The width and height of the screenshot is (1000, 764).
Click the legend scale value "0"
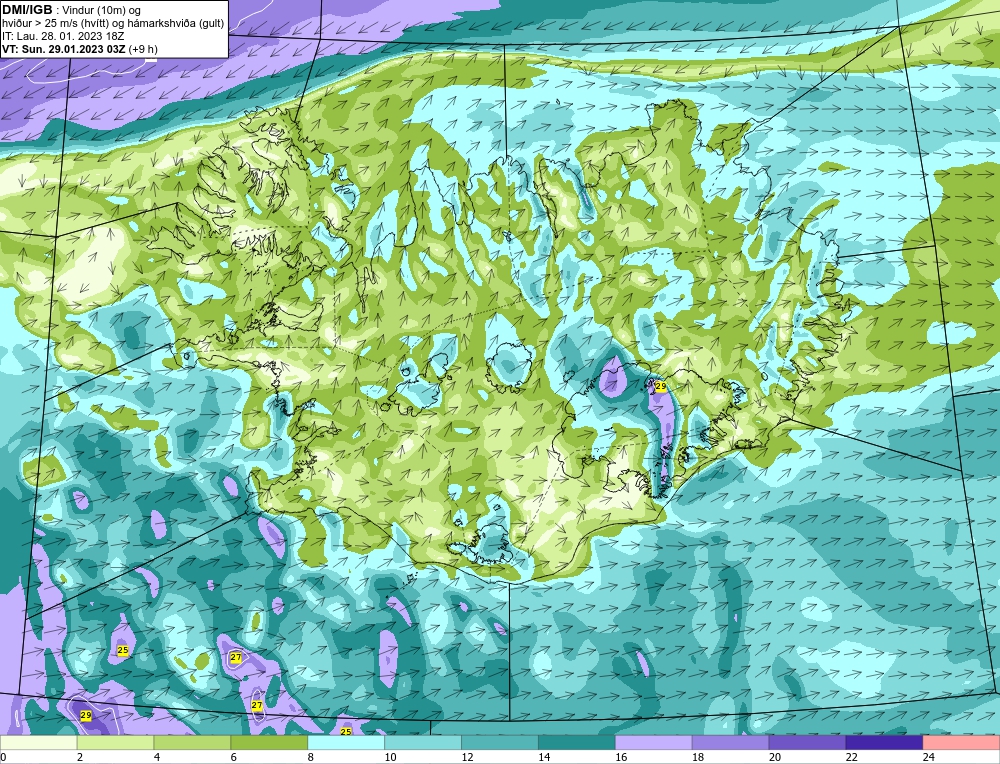[x=3, y=757]
